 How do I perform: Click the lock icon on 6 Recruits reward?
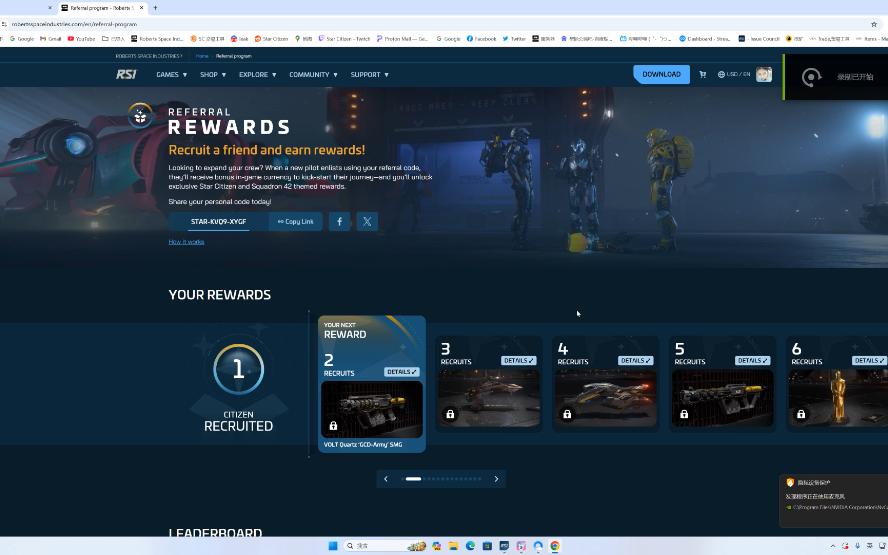click(801, 414)
